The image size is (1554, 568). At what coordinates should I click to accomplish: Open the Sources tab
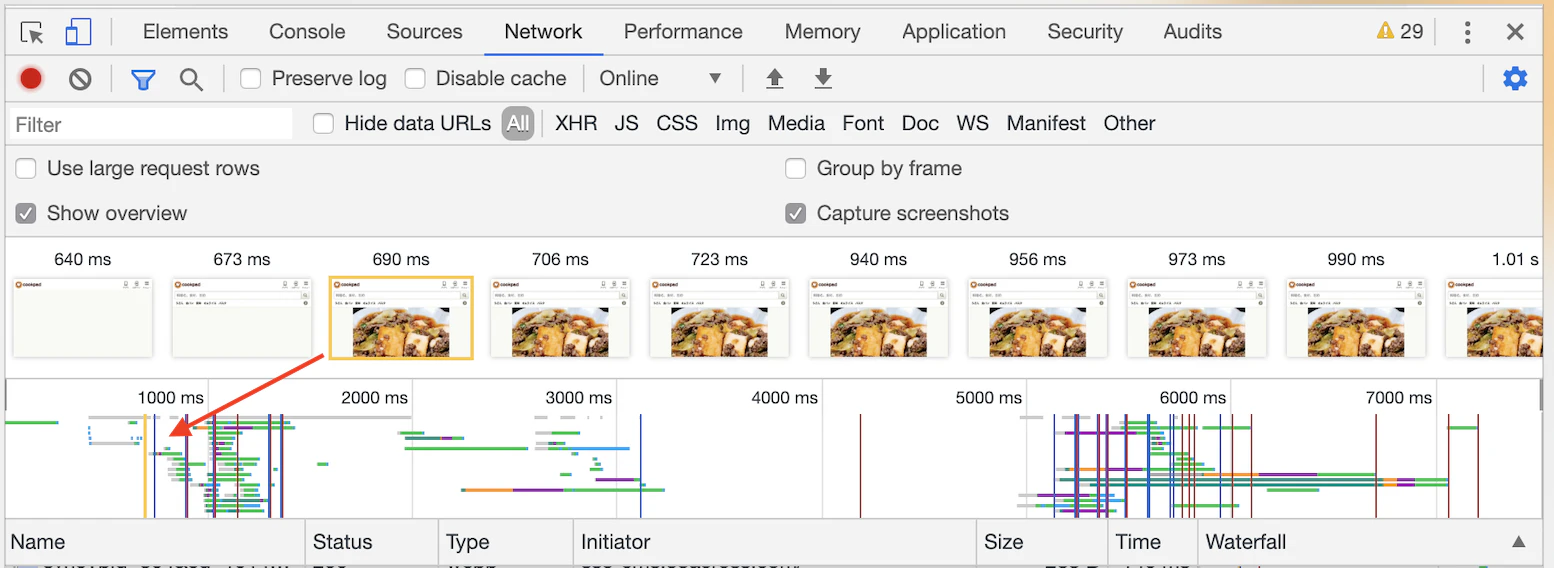click(424, 32)
